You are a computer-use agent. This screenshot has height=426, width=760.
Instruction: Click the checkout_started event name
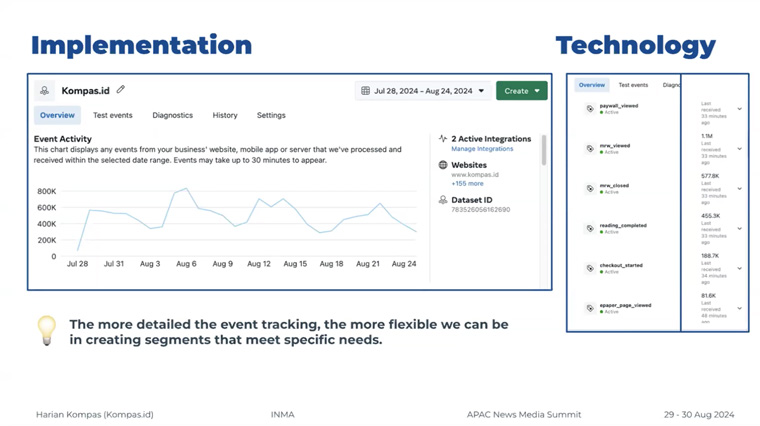pyautogui.click(x=621, y=265)
